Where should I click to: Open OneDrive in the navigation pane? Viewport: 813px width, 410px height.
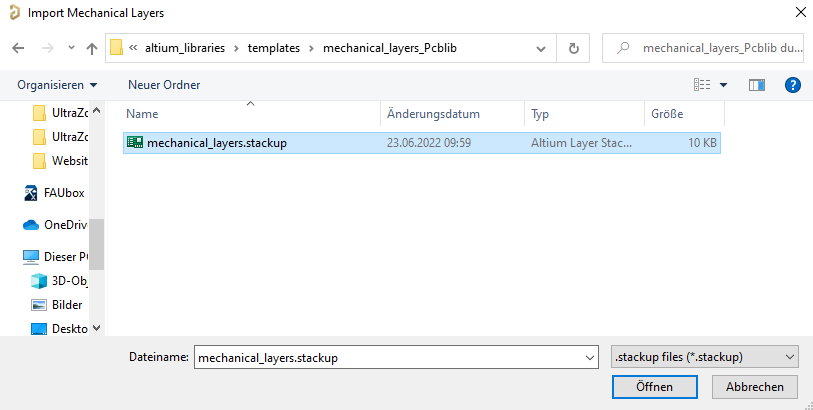click(x=65, y=224)
